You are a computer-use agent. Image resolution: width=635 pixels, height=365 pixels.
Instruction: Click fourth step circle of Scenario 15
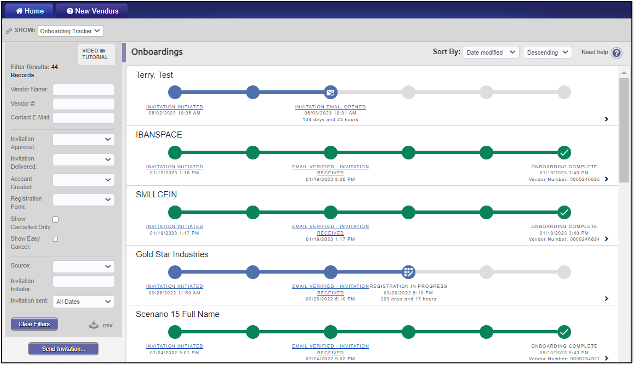click(x=408, y=332)
